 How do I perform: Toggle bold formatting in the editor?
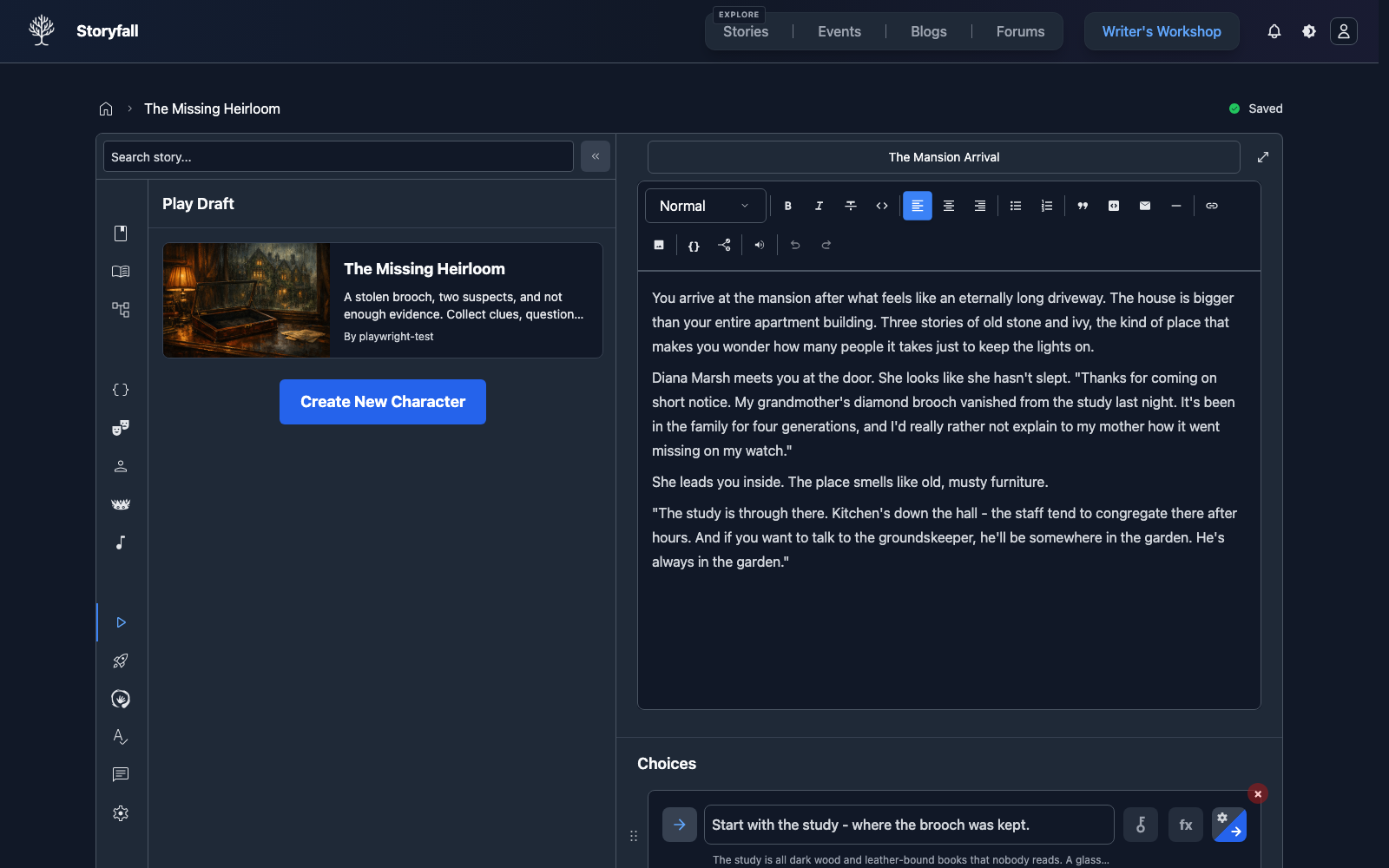click(x=787, y=206)
